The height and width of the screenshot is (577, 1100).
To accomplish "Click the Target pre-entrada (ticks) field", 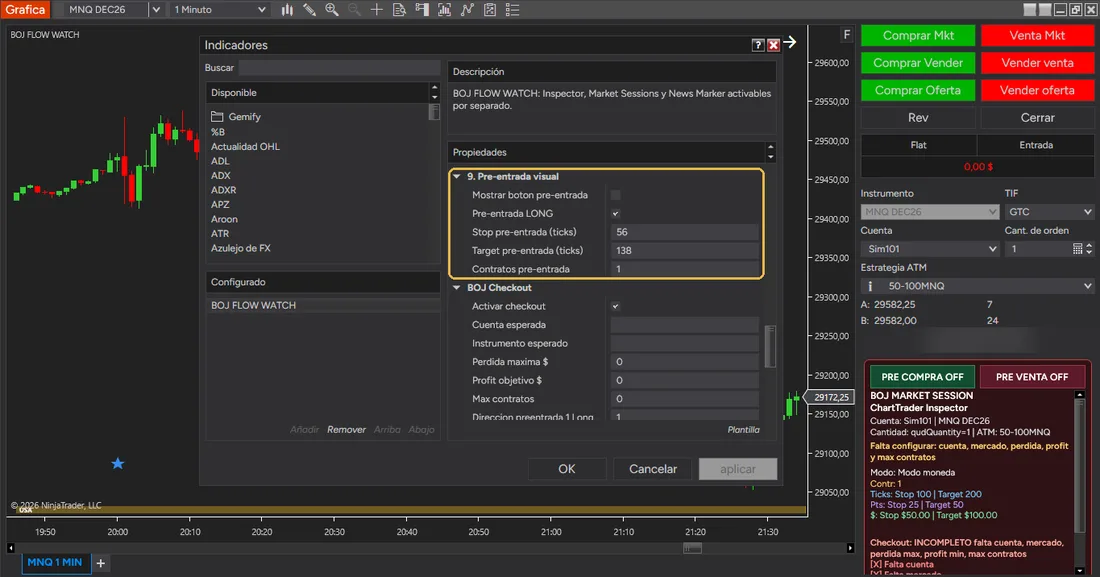I will click(684, 250).
